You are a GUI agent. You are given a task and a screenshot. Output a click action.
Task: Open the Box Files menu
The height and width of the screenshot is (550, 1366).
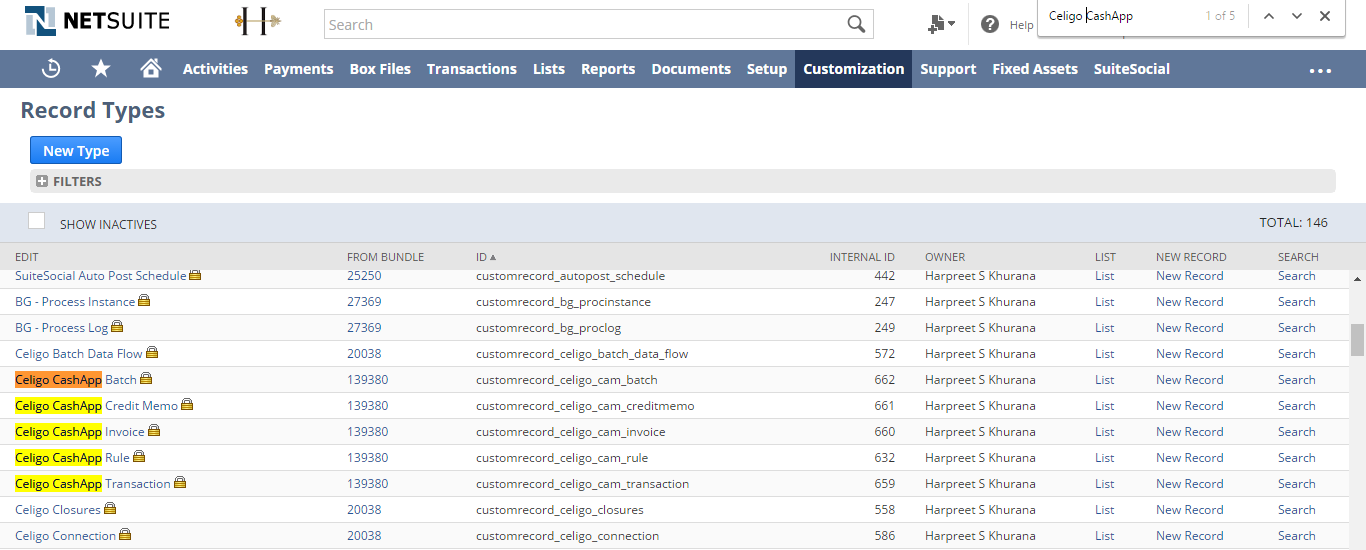click(x=380, y=69)
